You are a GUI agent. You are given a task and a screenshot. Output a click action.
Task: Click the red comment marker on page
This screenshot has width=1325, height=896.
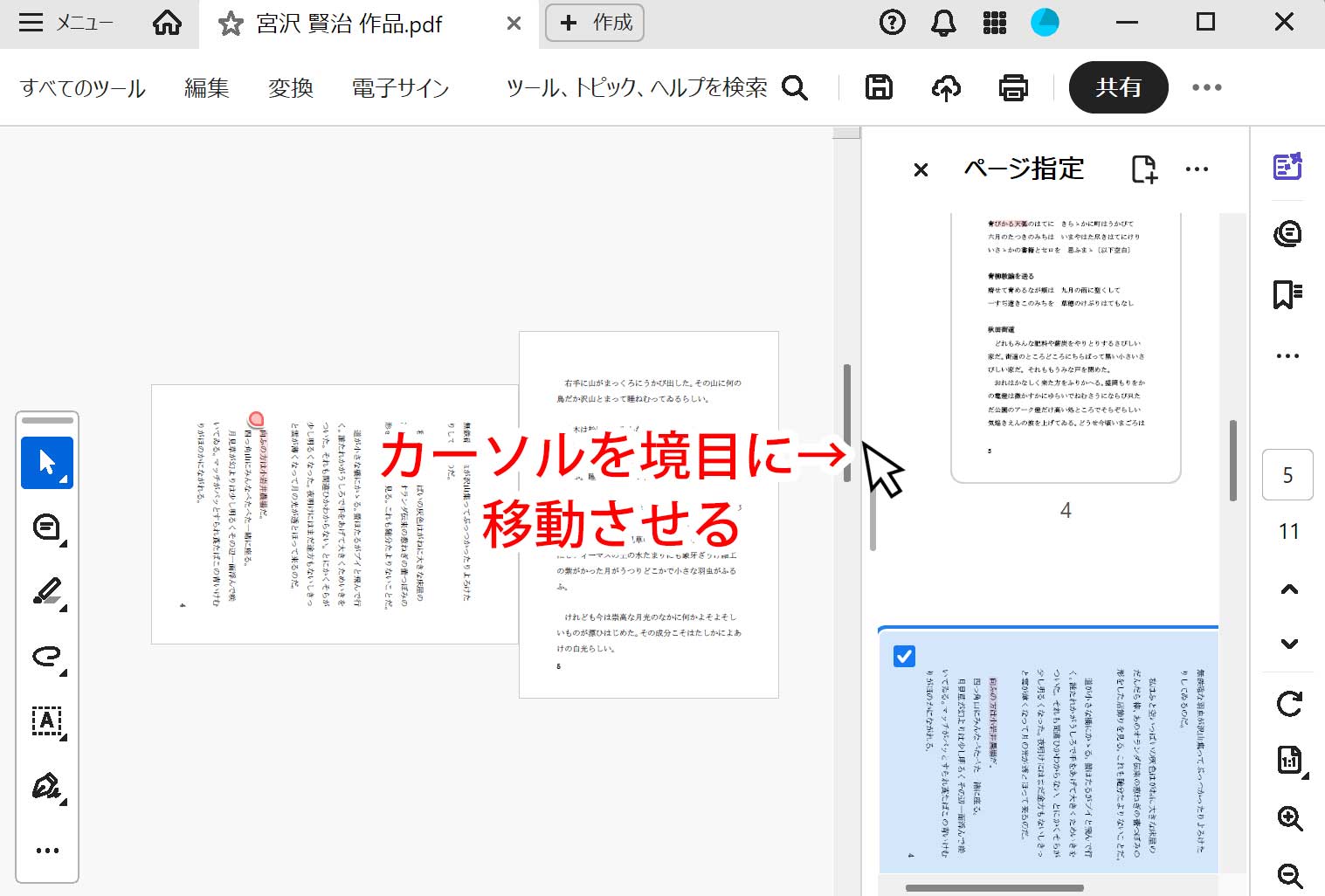[257, 420]
